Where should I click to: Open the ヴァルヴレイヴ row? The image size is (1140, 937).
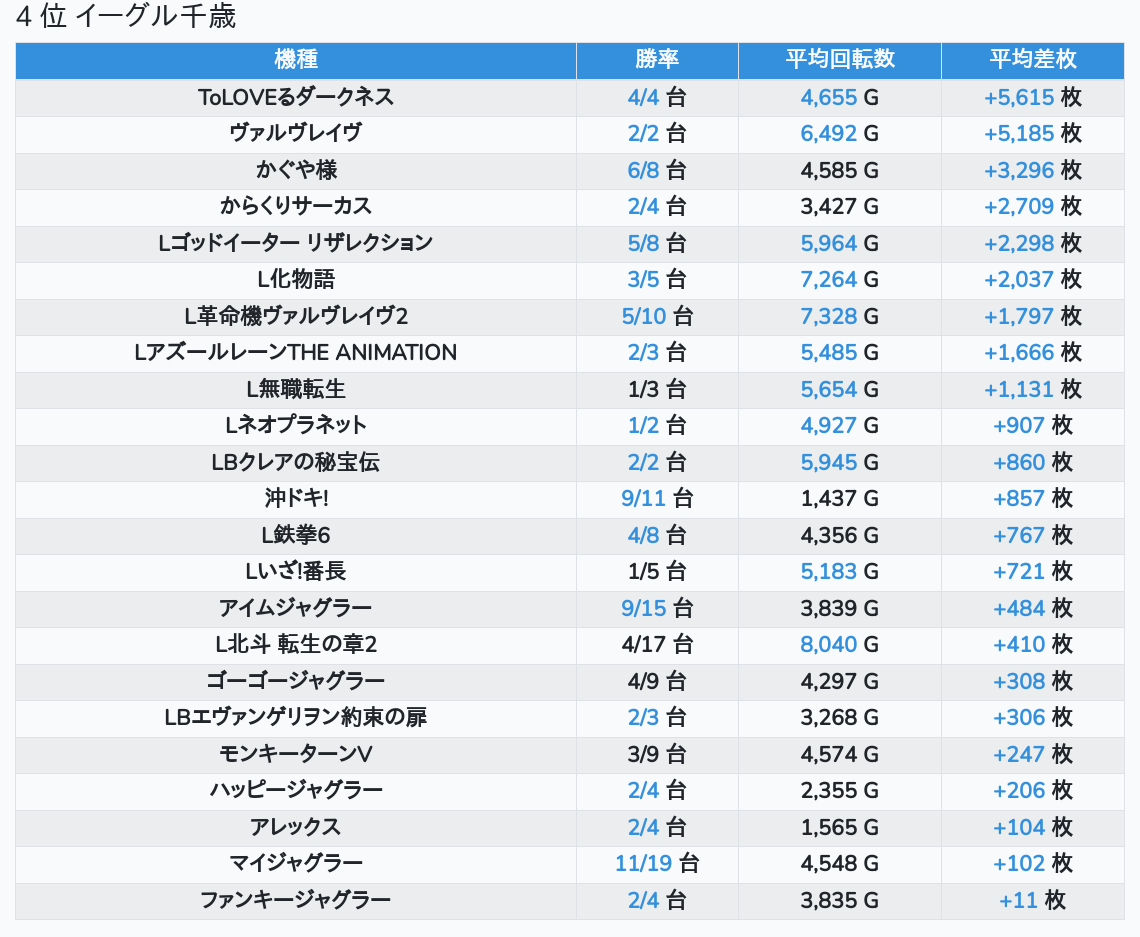click(x=296, y=133)
